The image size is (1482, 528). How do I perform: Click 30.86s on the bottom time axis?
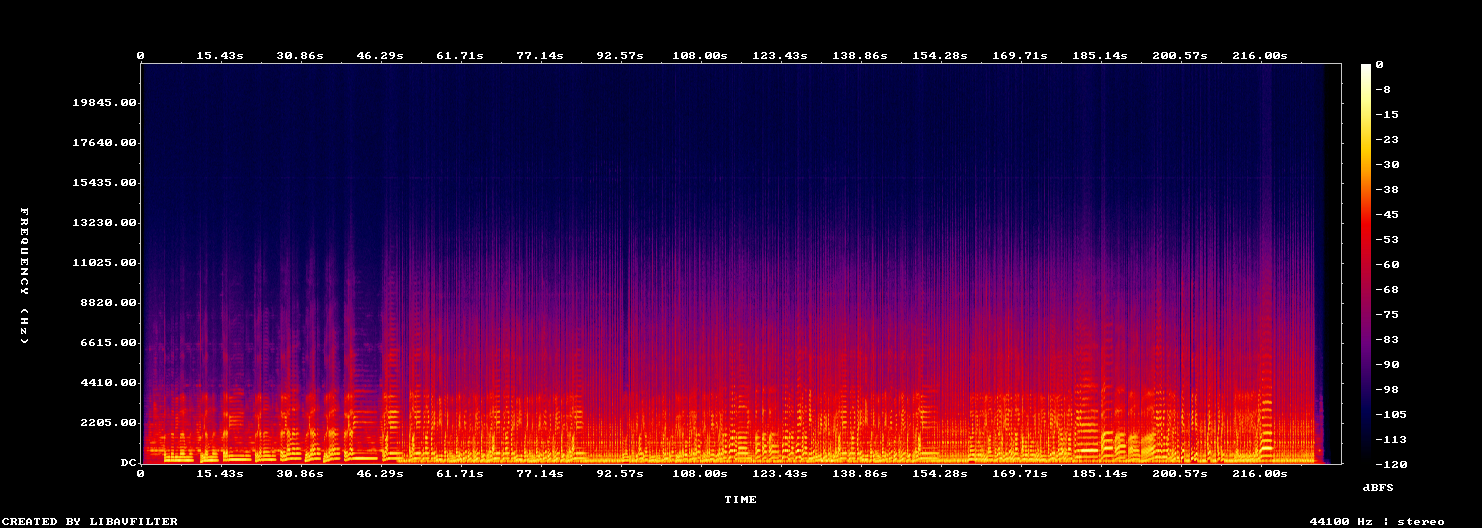[x=300, y=473]
